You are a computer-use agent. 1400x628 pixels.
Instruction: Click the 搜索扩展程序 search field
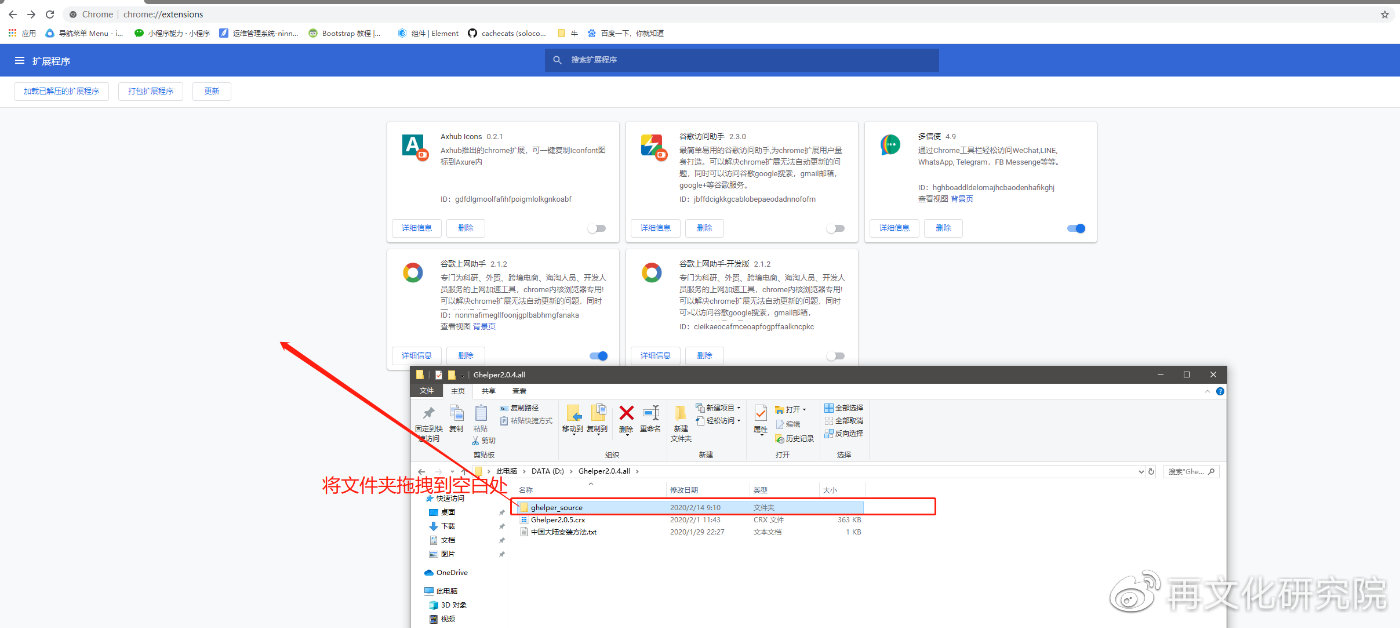click(742, 61)
